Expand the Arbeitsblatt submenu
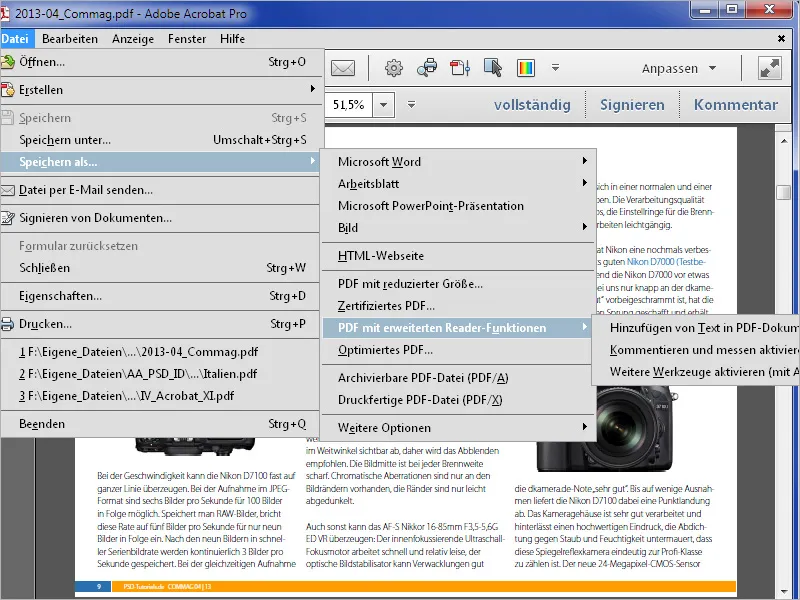 coord(585,183)
